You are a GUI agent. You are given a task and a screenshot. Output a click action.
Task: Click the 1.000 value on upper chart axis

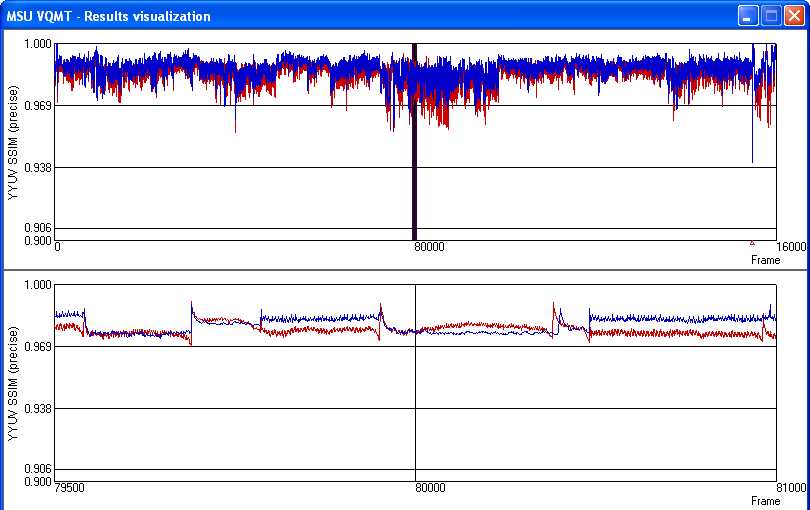[38, 44]
